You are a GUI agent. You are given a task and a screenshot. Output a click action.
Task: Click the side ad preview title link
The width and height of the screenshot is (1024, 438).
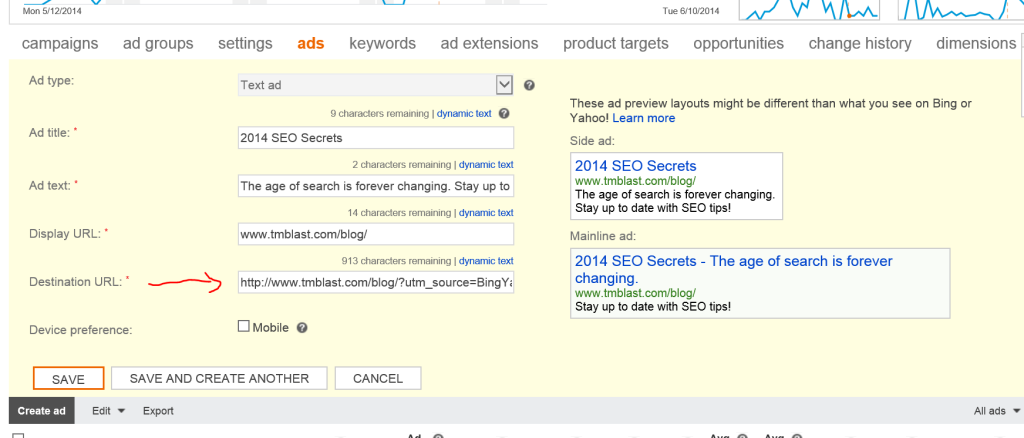[x=635, y=166]
